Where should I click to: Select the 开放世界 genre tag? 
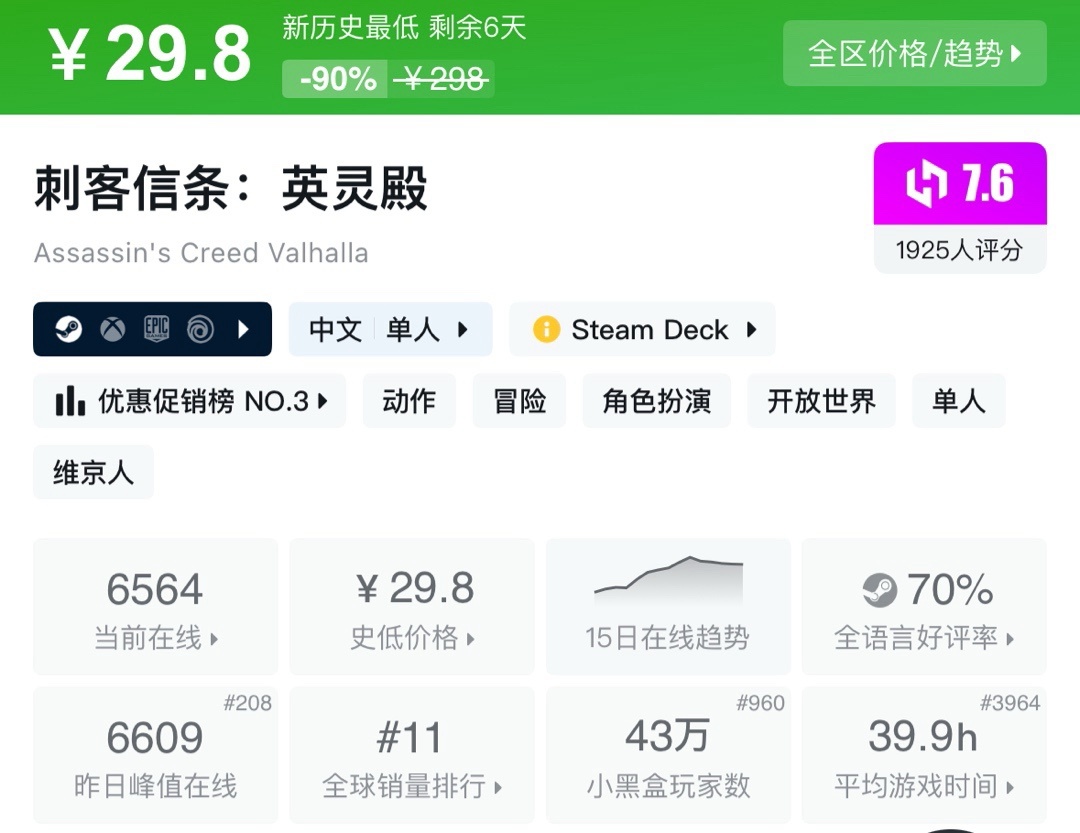coord(821,401)
